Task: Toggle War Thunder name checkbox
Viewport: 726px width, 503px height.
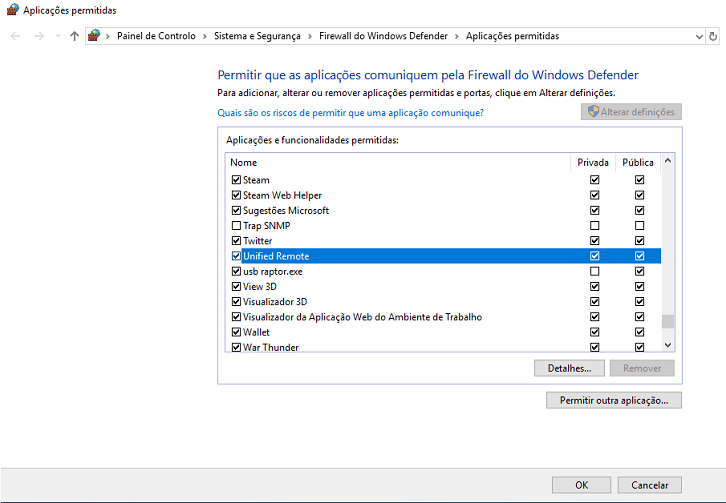Action: (x=236, y=347)
